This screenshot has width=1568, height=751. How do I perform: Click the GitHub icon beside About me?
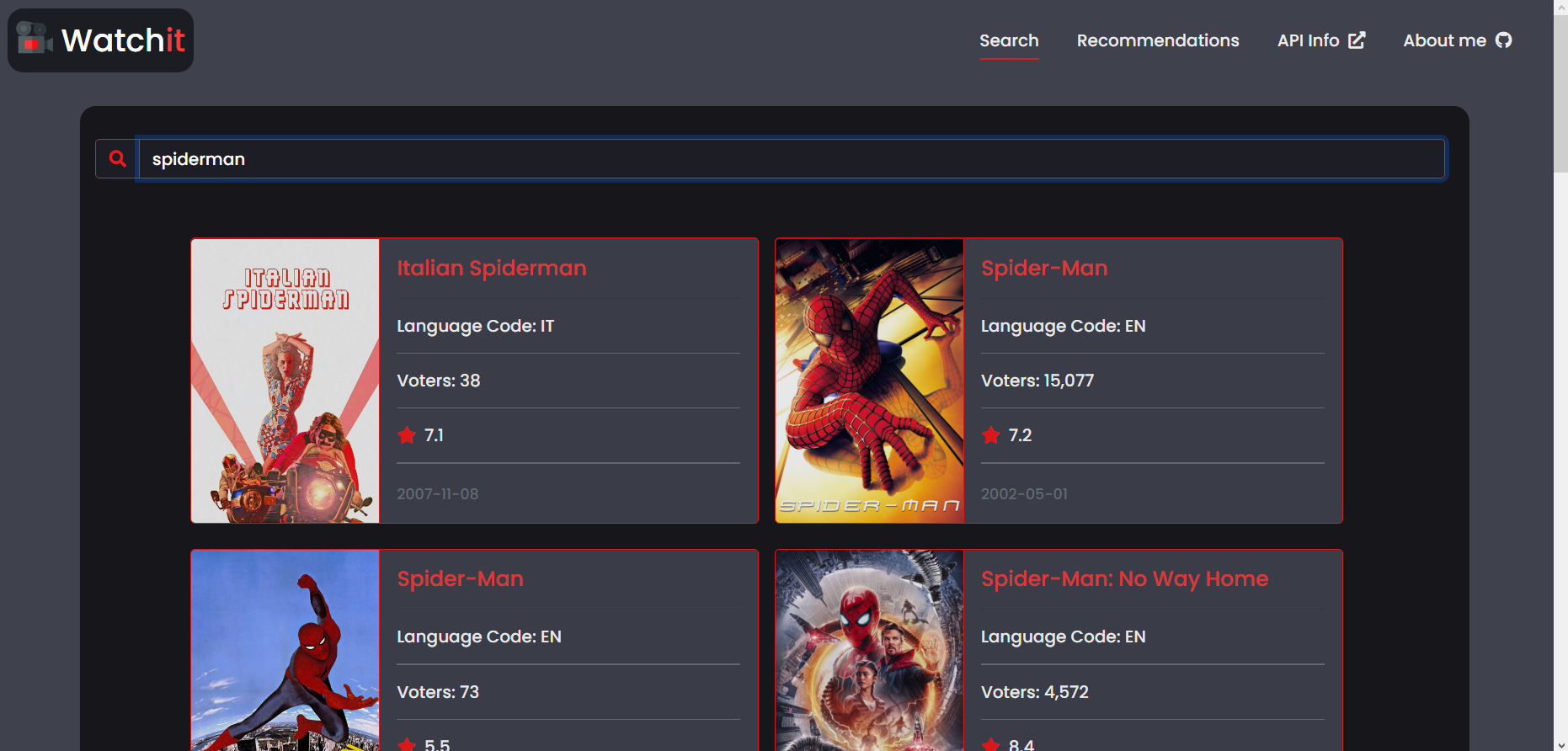[x=1503, y=40]
